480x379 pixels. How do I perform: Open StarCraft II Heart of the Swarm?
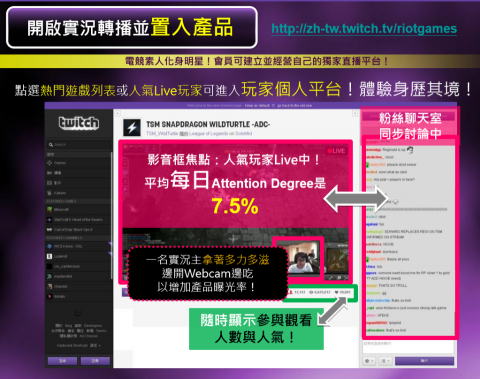[78, 220]
